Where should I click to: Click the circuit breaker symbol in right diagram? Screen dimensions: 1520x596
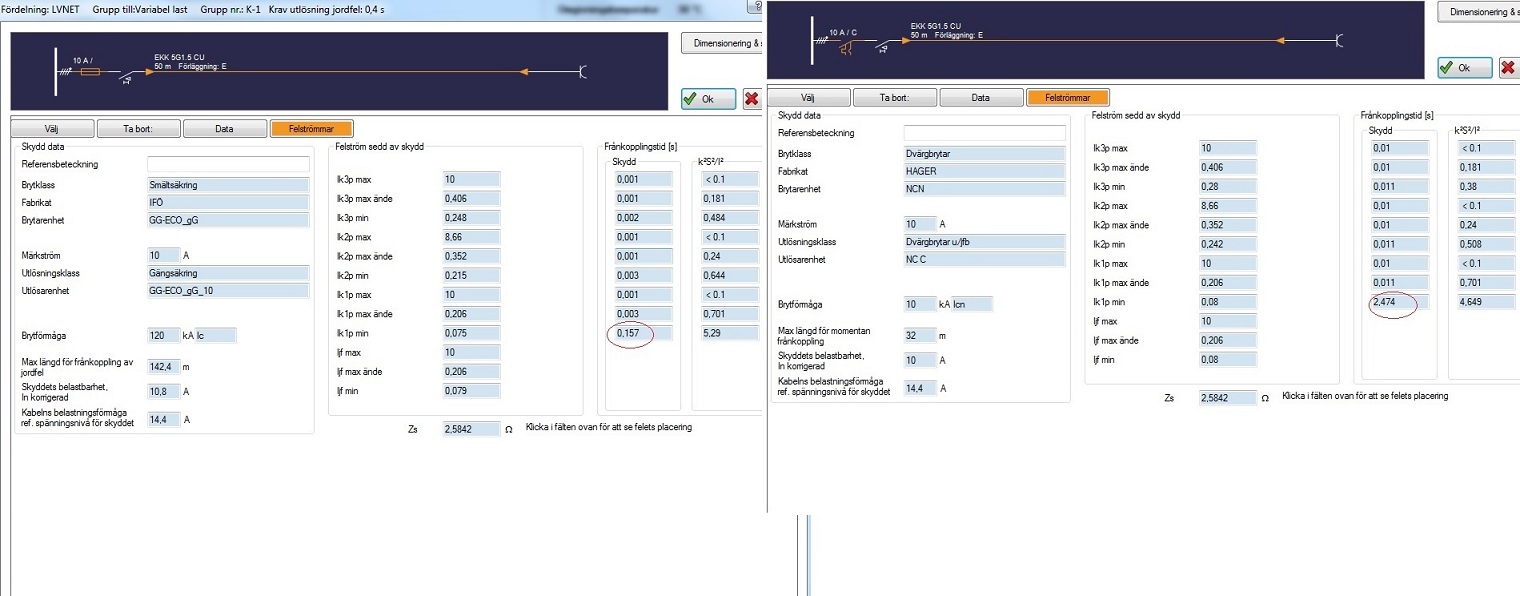[845, 45]
